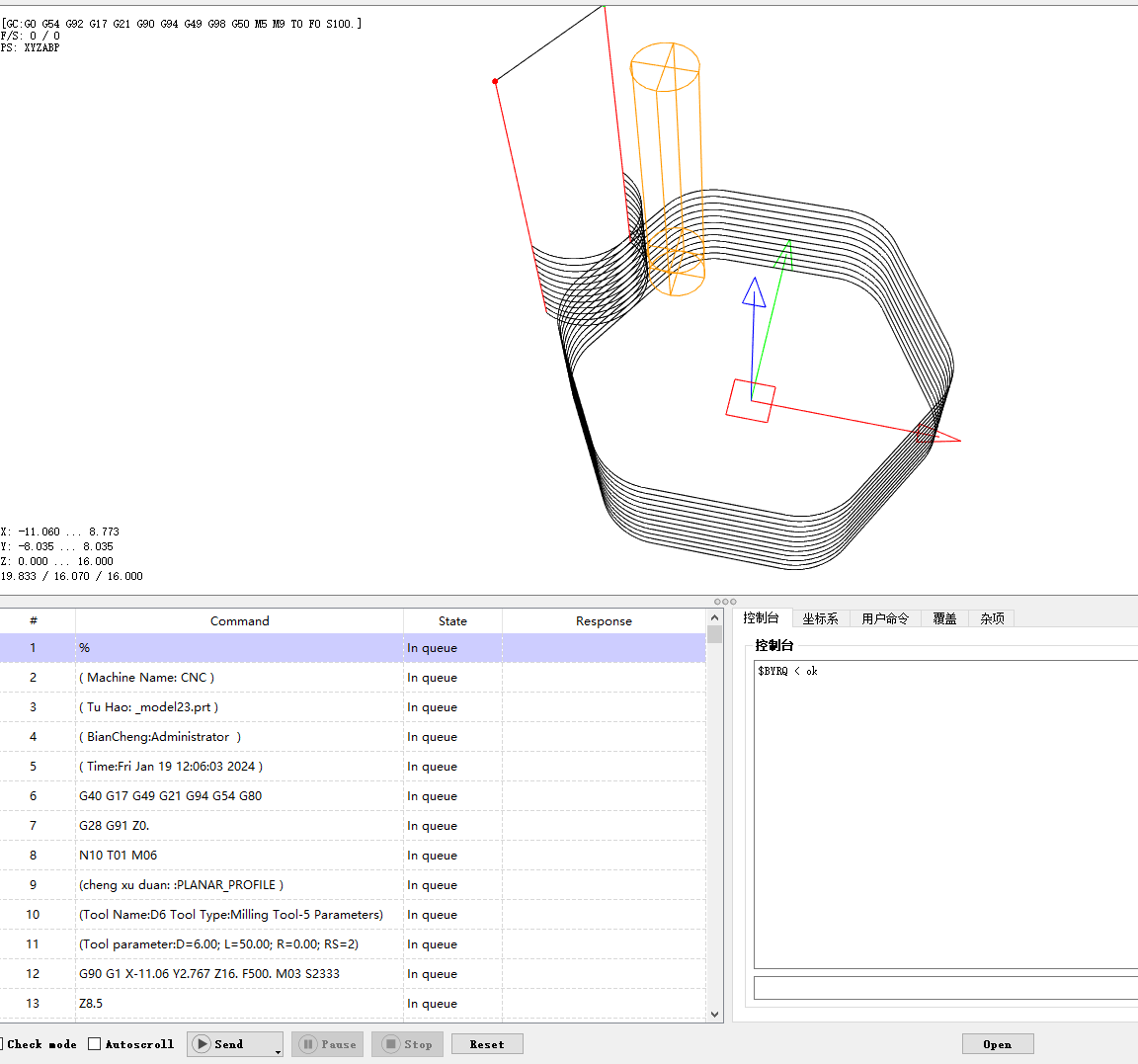
Task: Toggle the Autoscroll checkbox
Action: click(x=95, y=1044)
